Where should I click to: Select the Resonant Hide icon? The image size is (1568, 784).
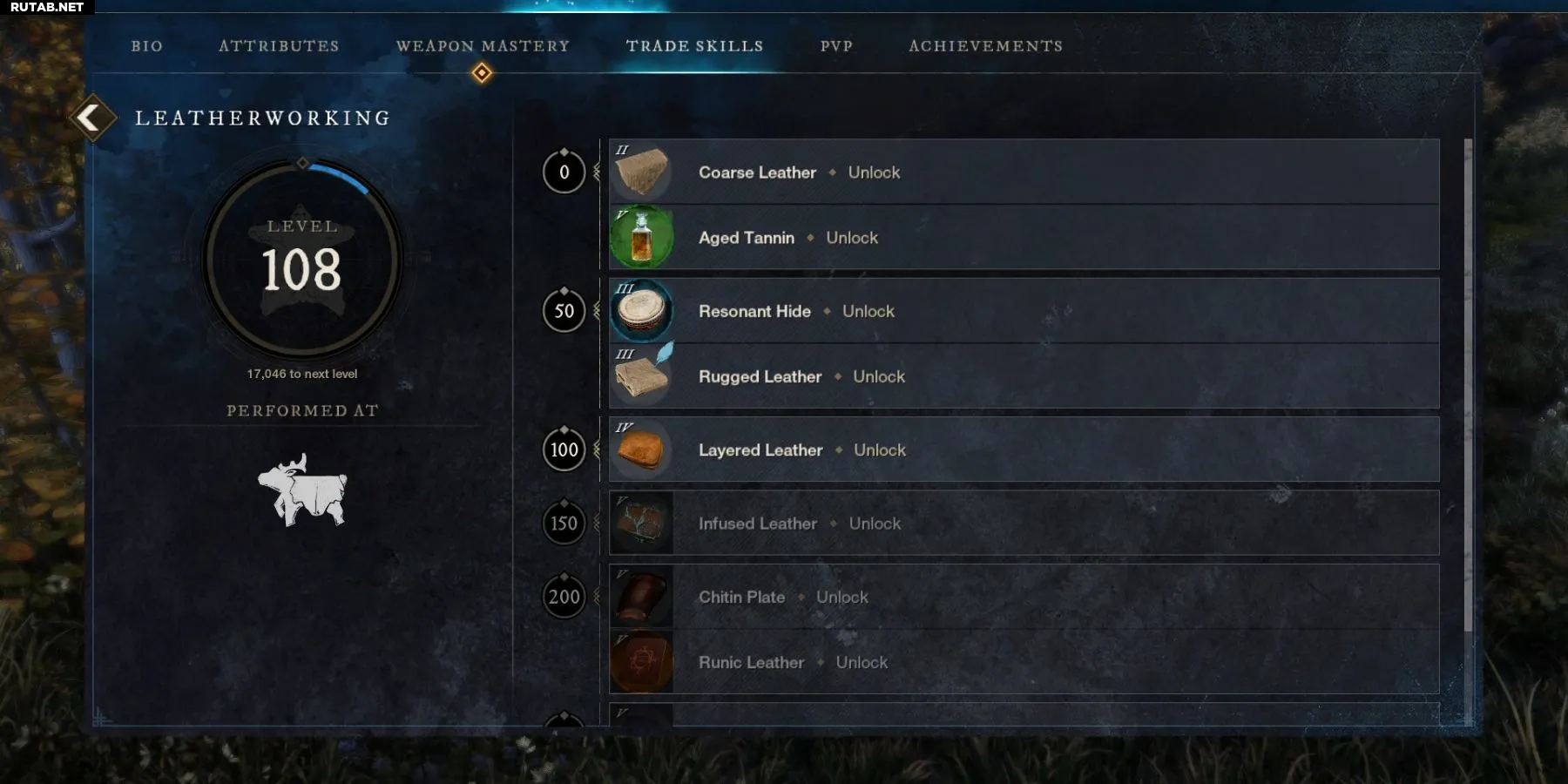pos(642,311)
